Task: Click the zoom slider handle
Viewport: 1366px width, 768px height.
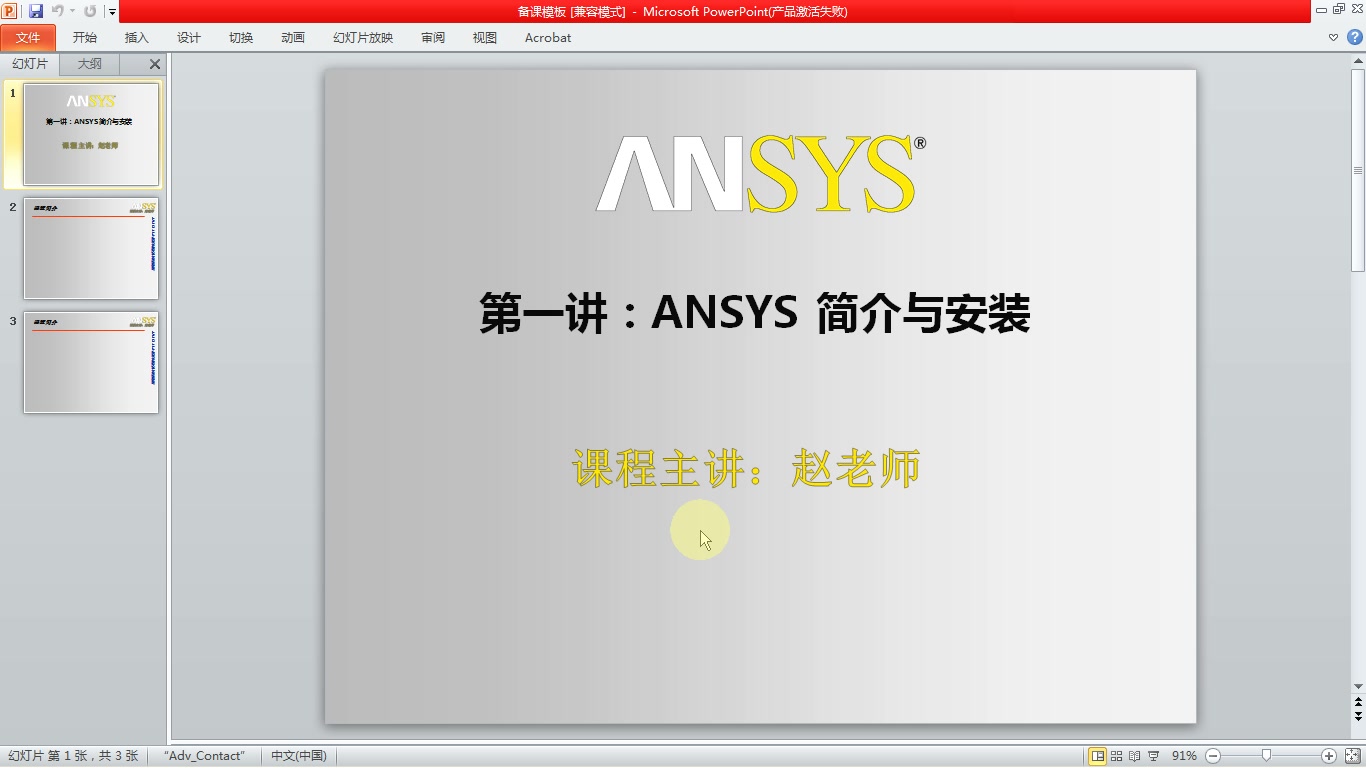Action: click(x=1267, y=756)
